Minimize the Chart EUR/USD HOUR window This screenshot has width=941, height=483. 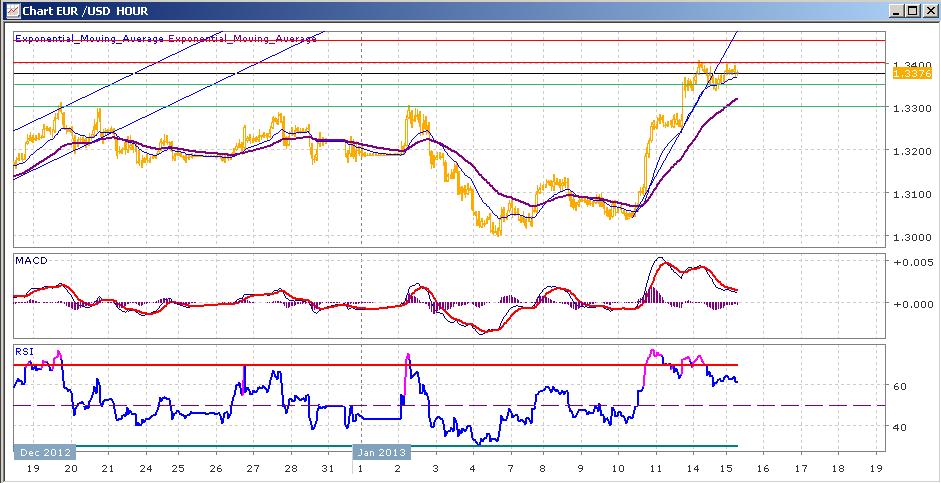point(897,11)
